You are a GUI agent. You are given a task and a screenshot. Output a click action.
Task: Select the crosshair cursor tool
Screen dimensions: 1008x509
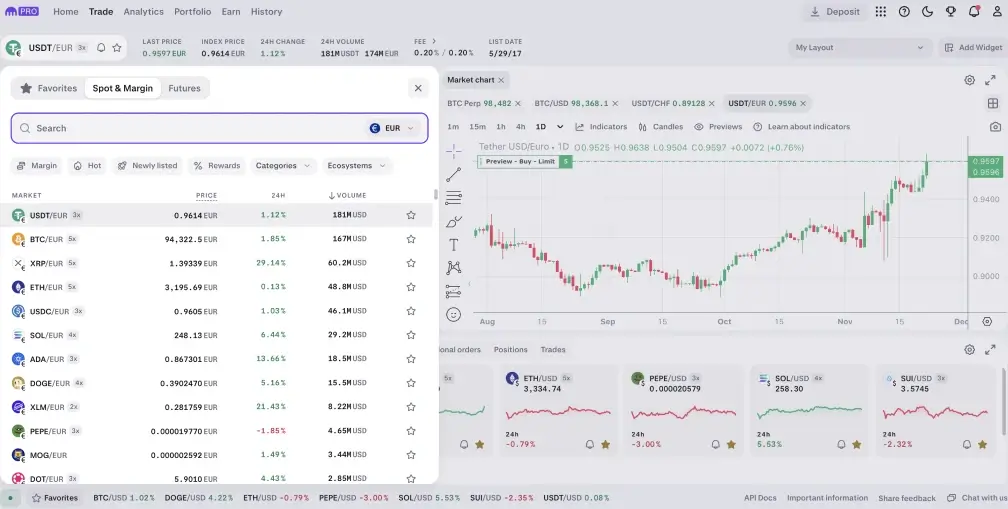454,151
